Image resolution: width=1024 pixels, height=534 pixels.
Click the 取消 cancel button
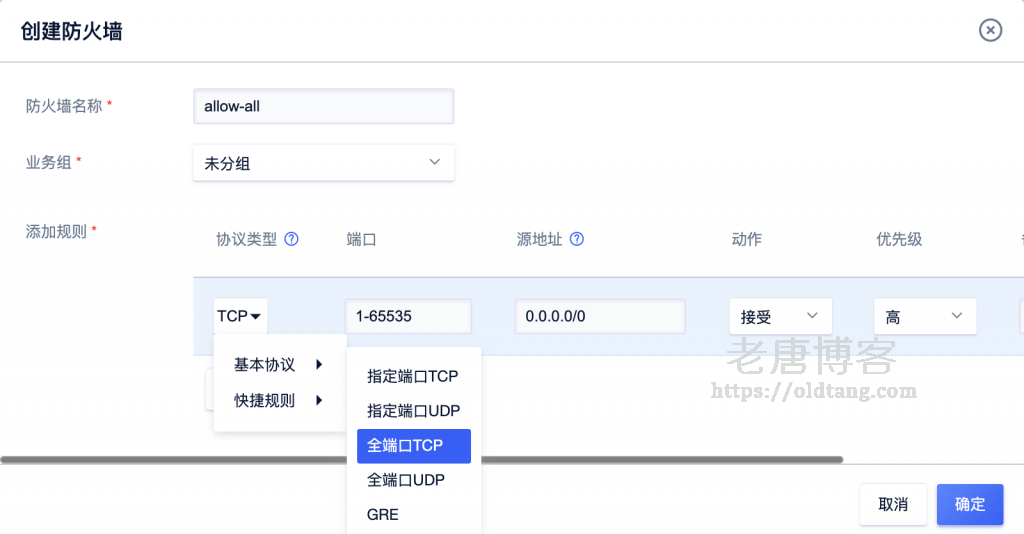(893, 504)
